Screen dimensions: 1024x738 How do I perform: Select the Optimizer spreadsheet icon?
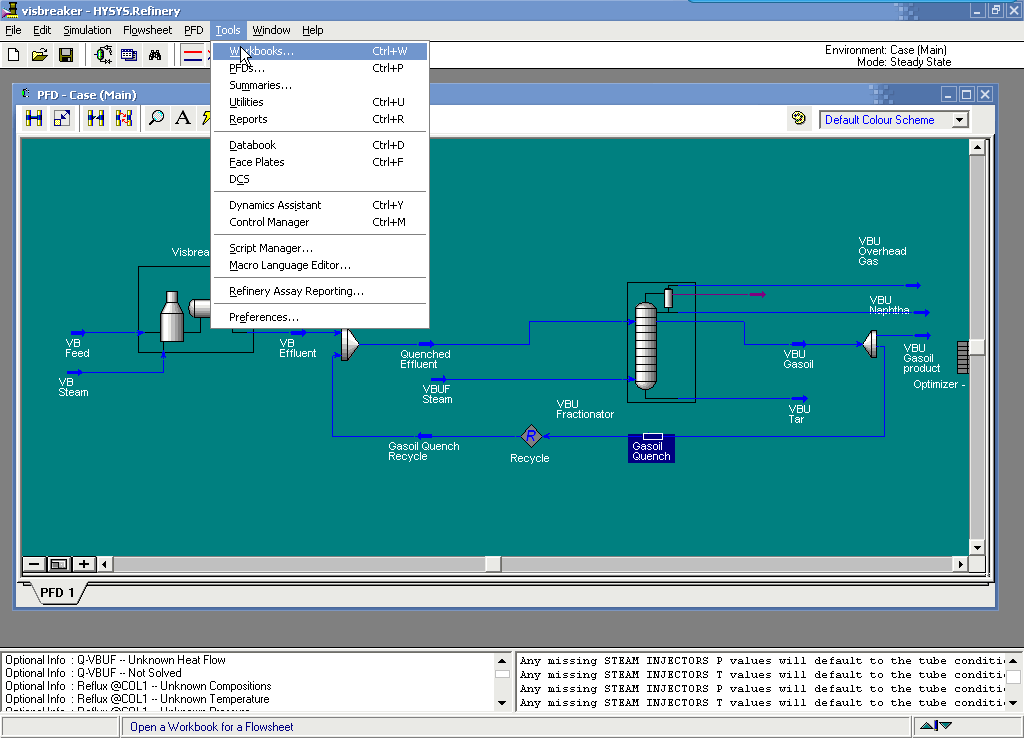coord(962,357)
